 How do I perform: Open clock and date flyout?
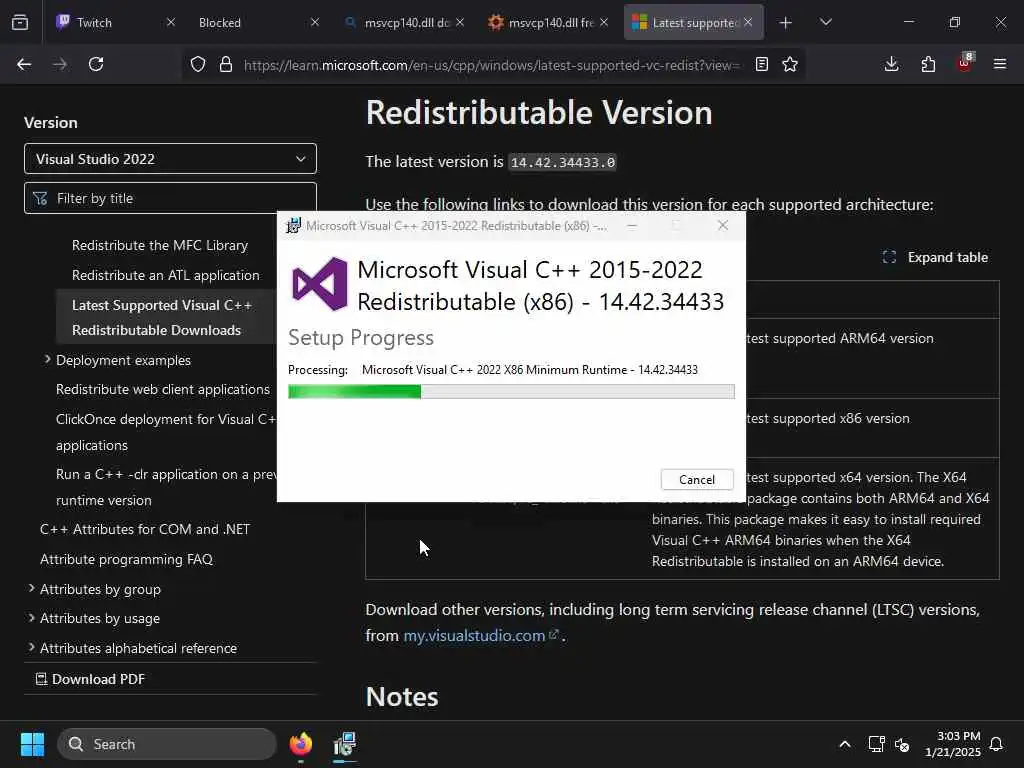[953, 744]
